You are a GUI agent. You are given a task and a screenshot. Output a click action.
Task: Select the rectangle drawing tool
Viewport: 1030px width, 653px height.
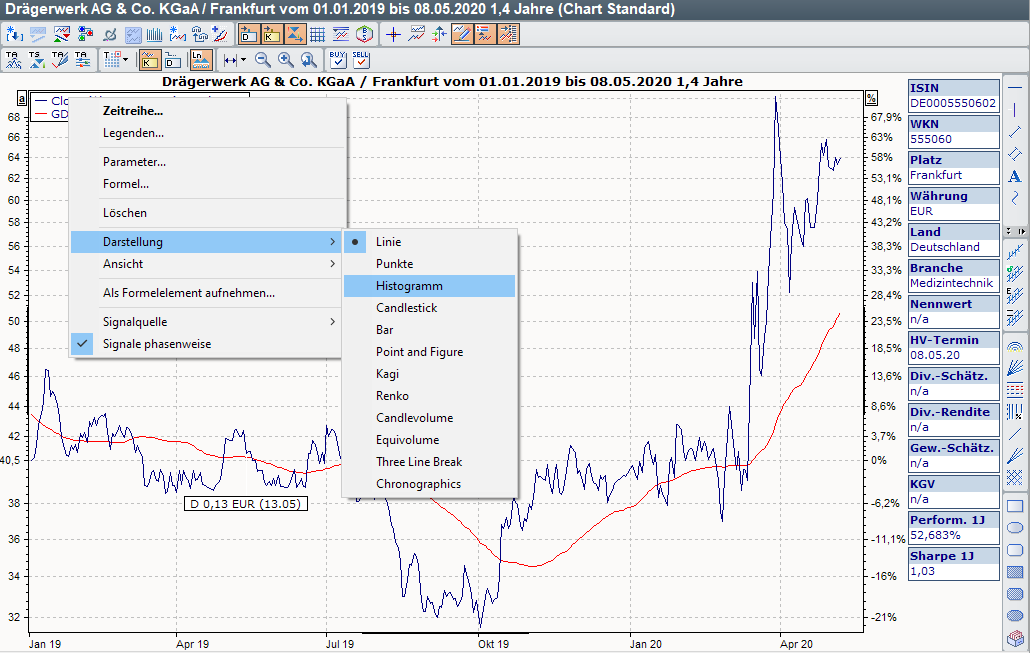[x=1014, y=506]
